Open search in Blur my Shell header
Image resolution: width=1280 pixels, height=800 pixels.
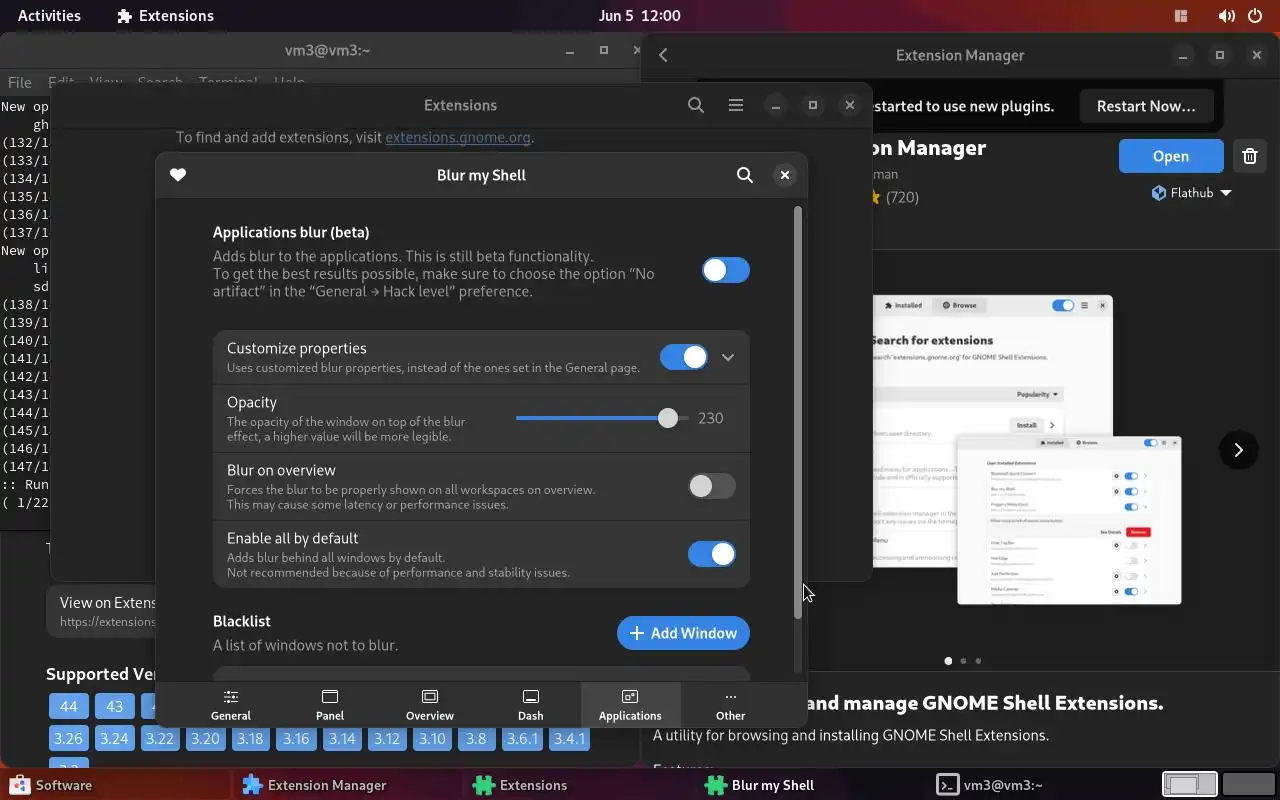pos(745,175)
